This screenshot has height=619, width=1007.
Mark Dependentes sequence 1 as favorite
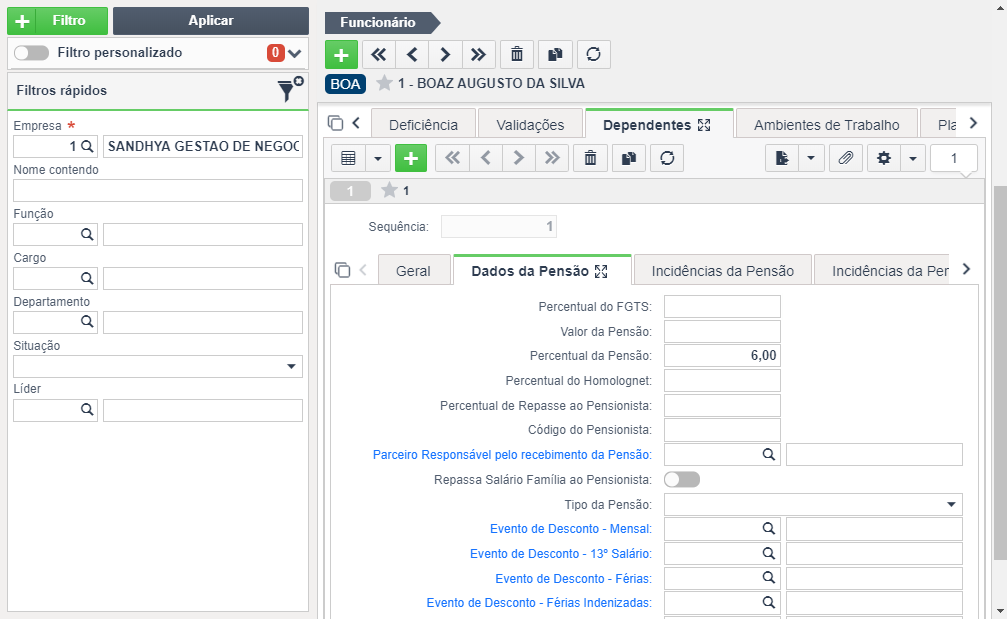389,190
